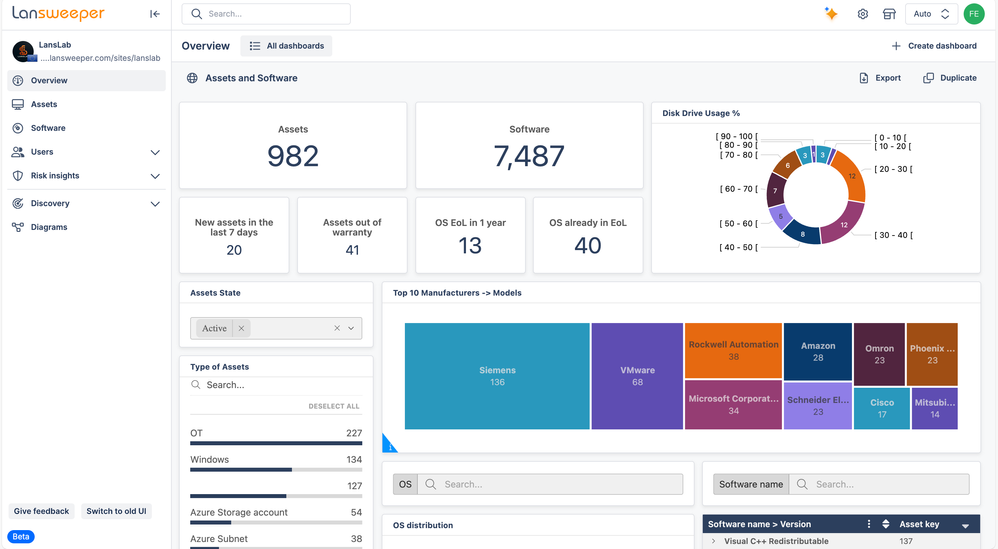998x549 pixels.
Task: Click the Create dashboard button
Action: (934, 46)
